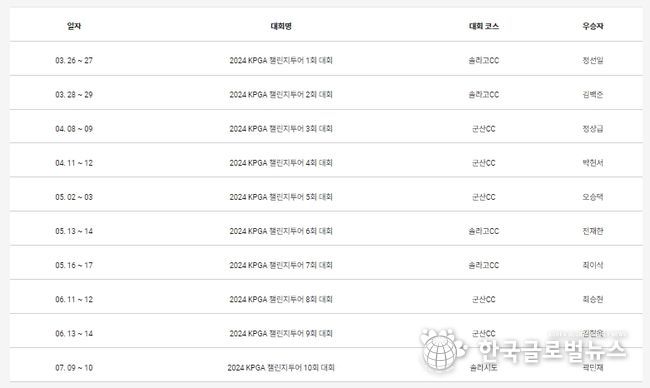Click 솔라고CC course for 6회 대회
This screenshot has width=650, height=388.
coord(484,231)
